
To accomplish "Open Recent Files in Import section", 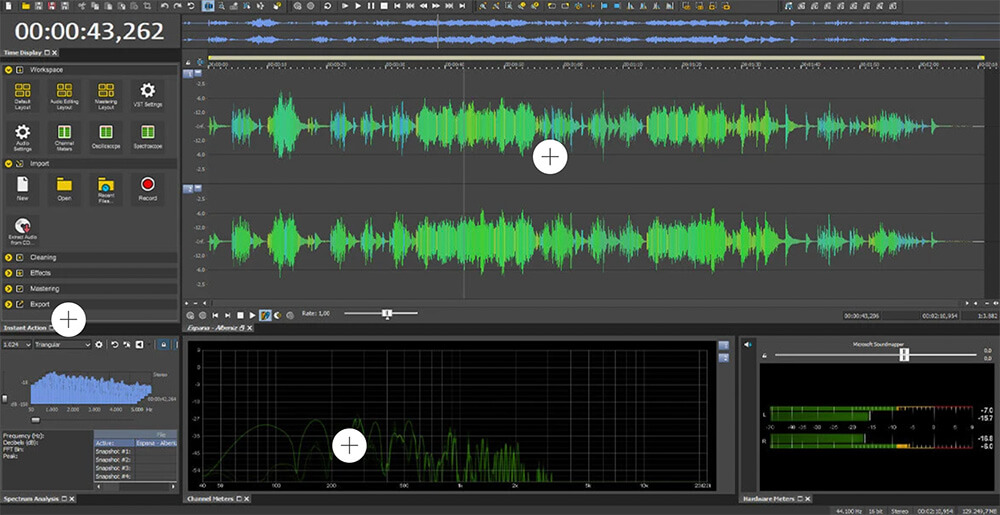I will point(106,190).
